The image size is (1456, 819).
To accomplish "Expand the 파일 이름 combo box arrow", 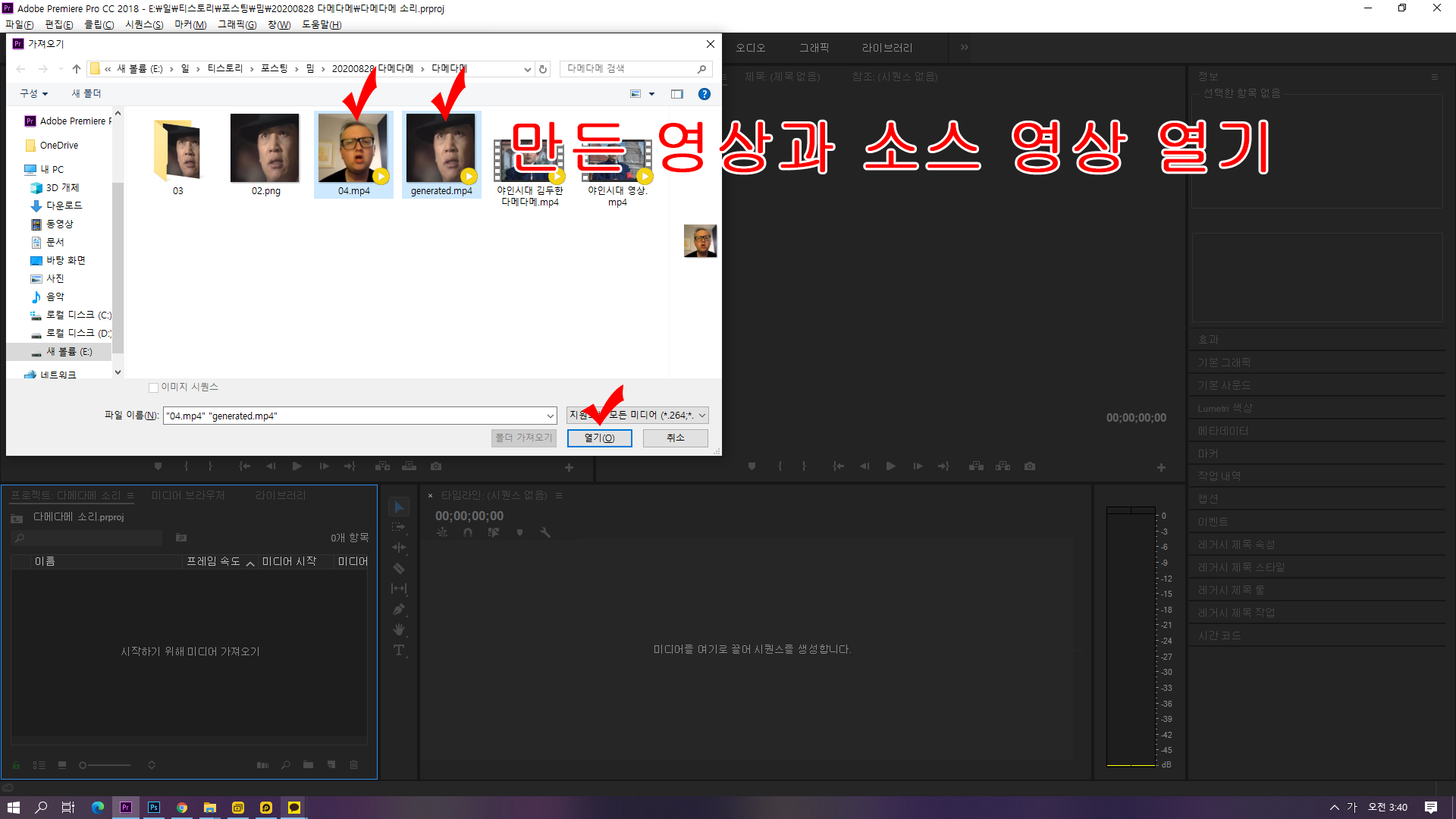I will point(551,416).
